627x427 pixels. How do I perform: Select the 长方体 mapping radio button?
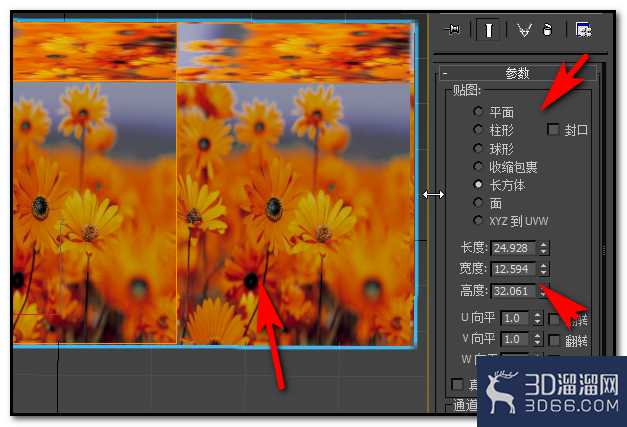coord(478,184)
